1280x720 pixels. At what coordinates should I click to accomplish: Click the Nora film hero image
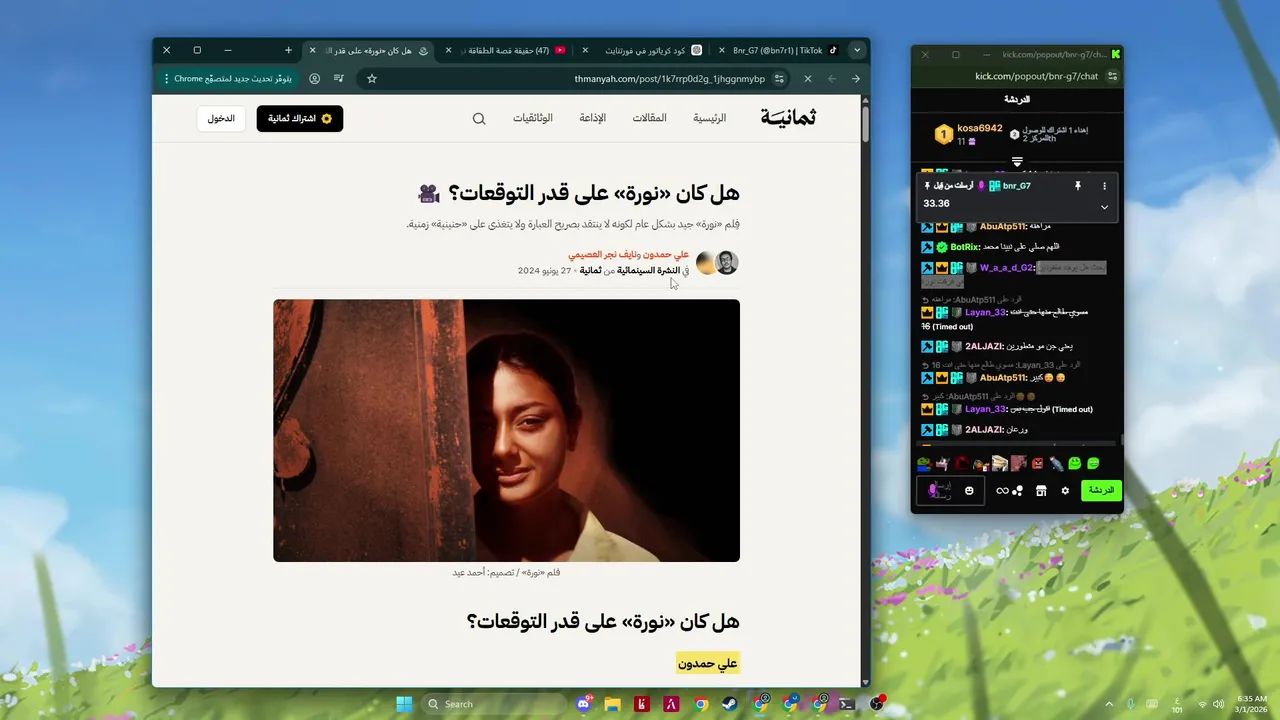point(506,430)
